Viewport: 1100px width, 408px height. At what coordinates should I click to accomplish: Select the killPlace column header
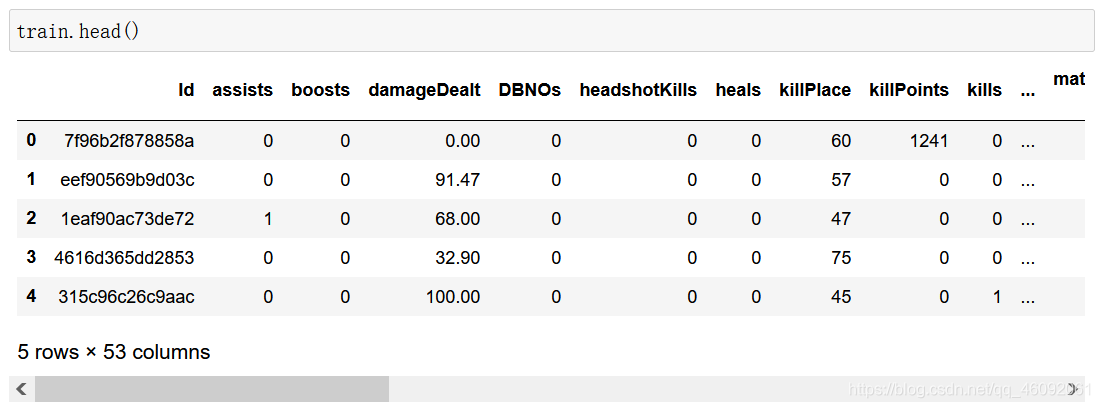tap(815, 90)
